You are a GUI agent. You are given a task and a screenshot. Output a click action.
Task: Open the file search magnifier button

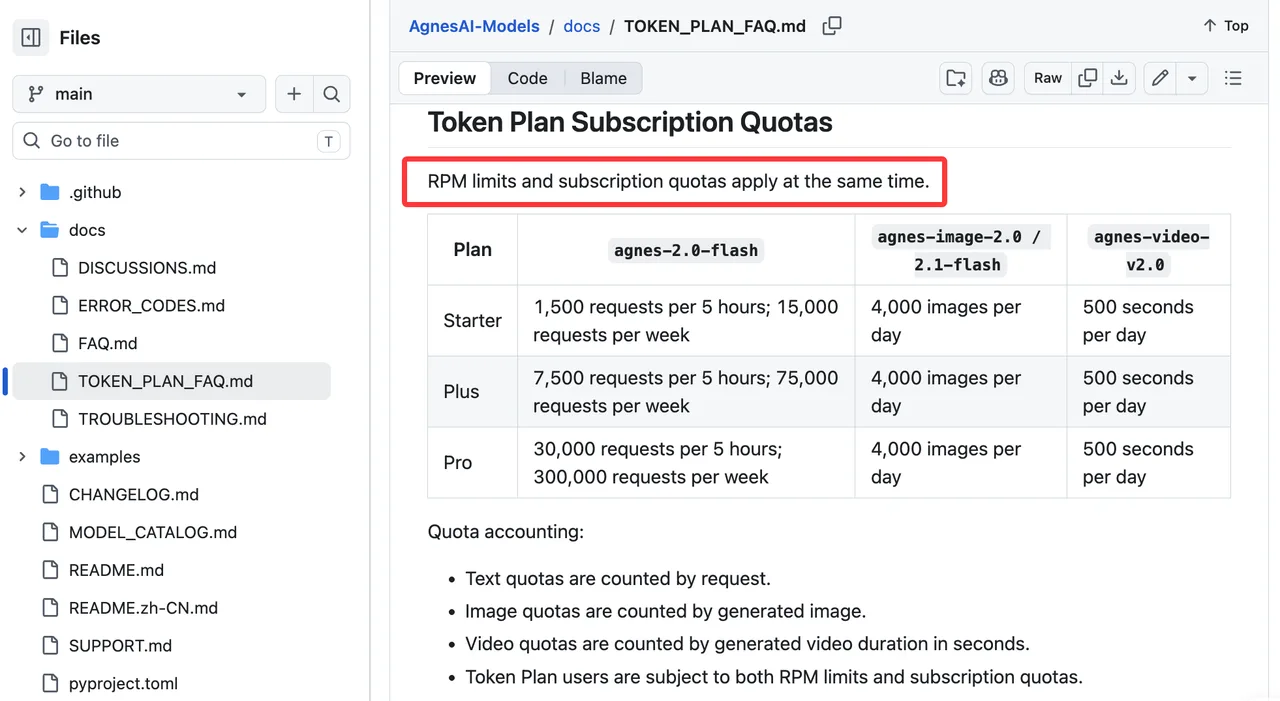tap(332, 94)
